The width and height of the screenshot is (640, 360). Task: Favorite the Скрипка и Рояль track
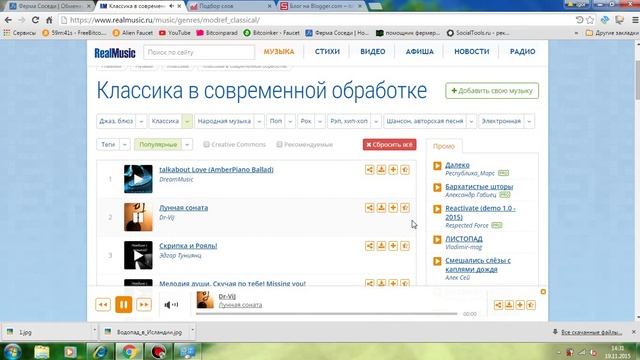[405, 246]
